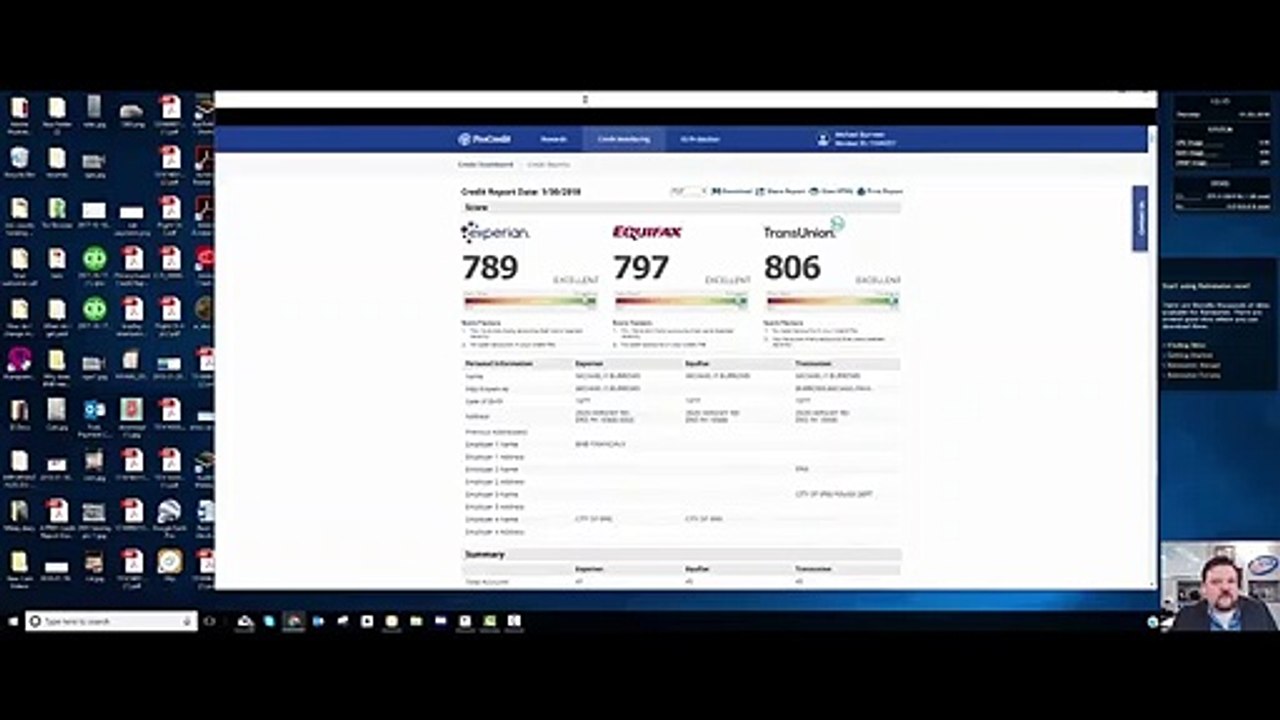
Task: Open the Rewards tab
Action: point(553,139)
